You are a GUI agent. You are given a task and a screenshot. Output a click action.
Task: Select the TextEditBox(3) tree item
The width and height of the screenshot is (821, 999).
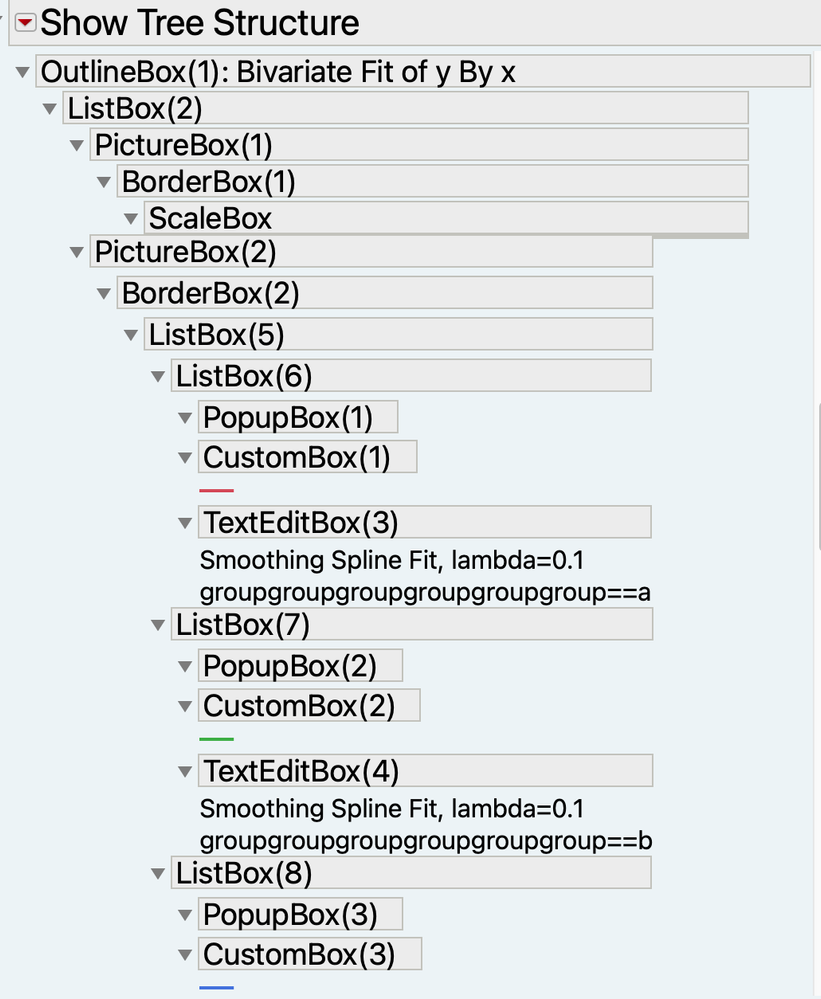[x=425, y=522]
